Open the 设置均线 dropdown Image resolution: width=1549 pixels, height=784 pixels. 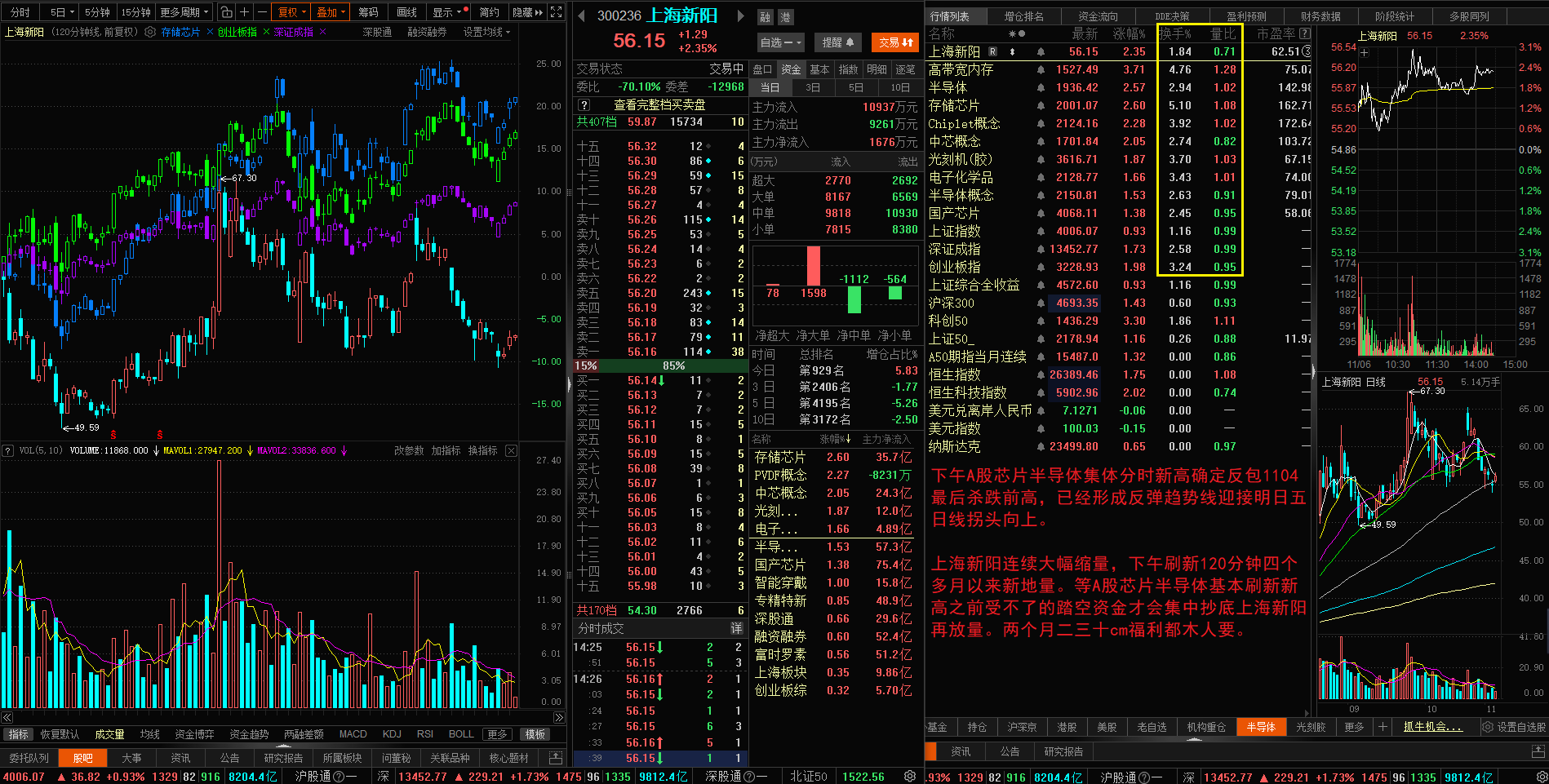point(486,32)
